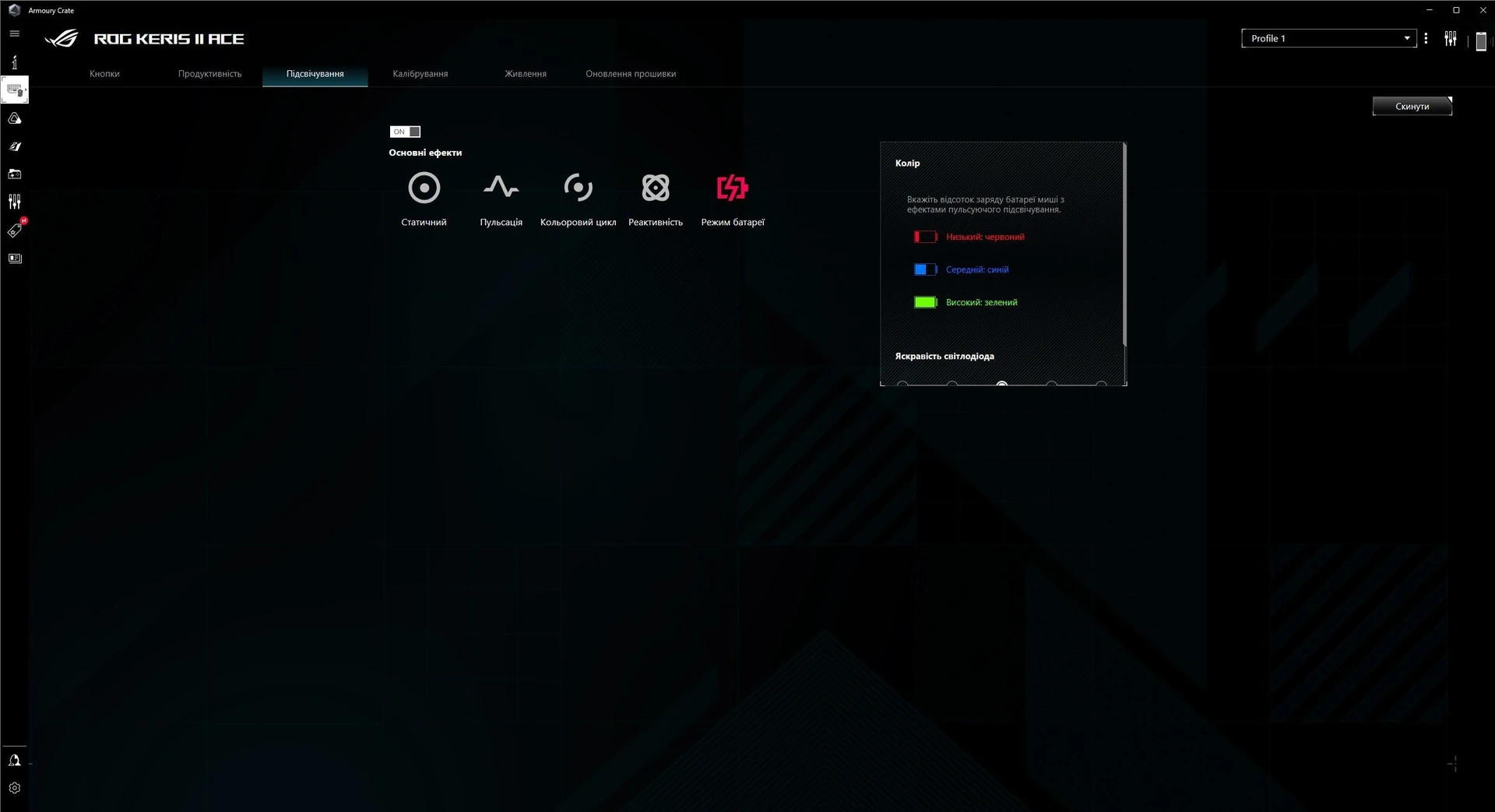This screenshot has height=812, width=1495.
Task: Open the Scenario Profiles sliders sidebar icon
Action: (14, 202)
